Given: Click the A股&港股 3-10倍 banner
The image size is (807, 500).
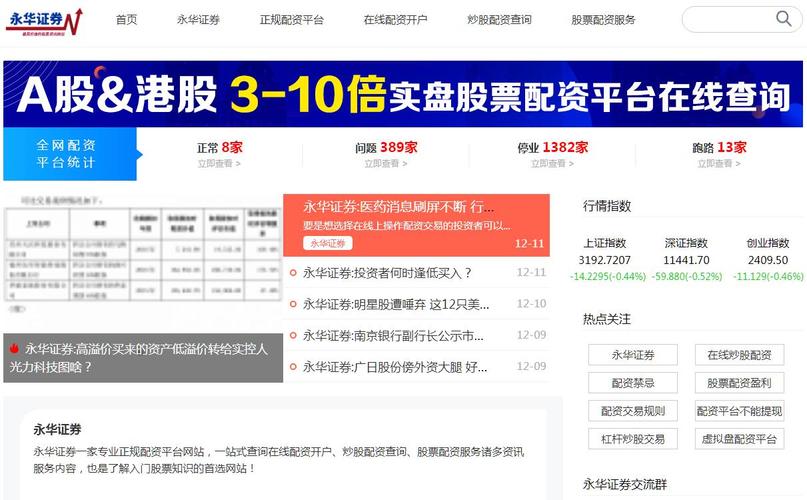Looking at the screenshot, I should coord(403,94).
